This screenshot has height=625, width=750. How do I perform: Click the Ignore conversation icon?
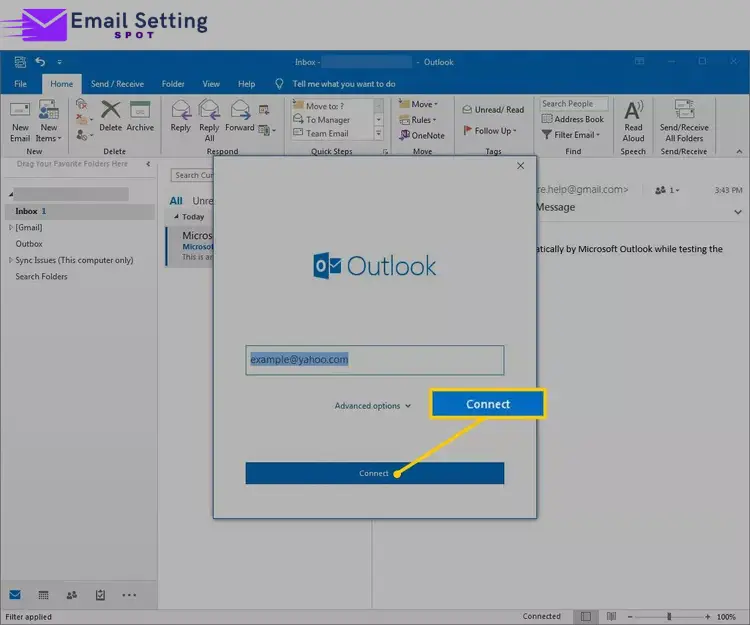(81, 104)
